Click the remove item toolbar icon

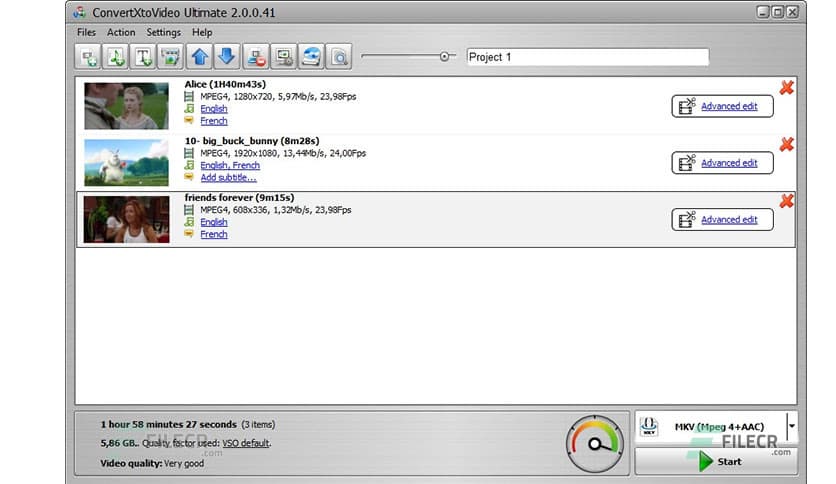(x=256, y=57)
